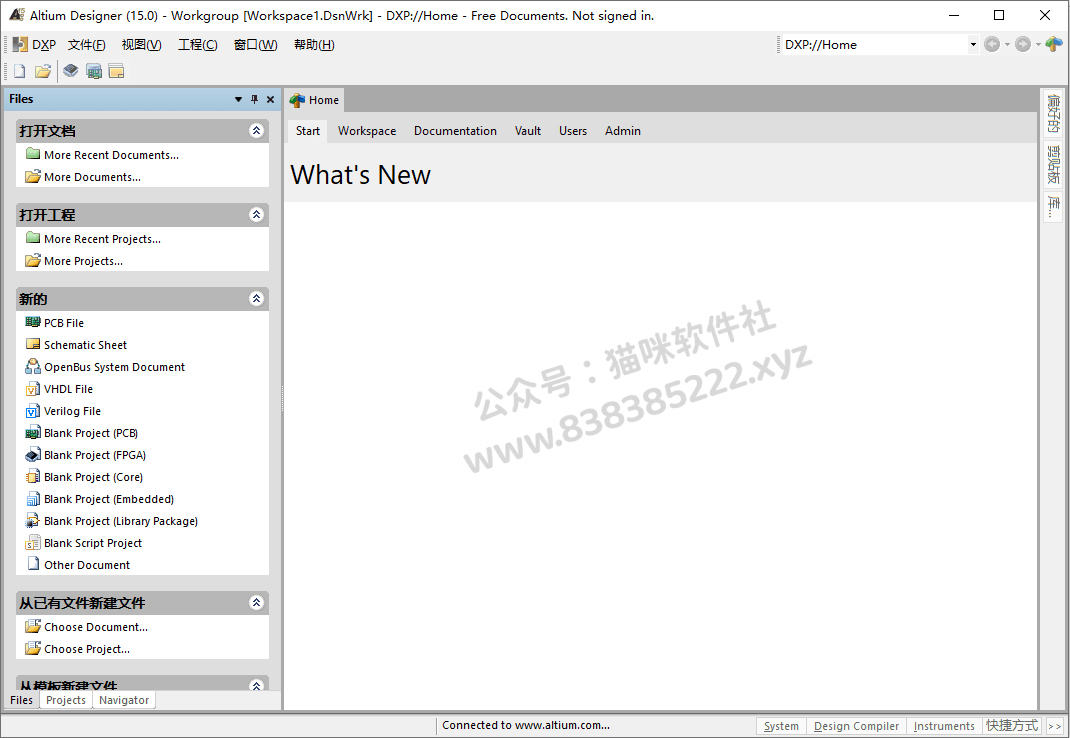The image size is (1070, 738).
Task: Click the DXP://Home address field
Action: pos(873,44)
